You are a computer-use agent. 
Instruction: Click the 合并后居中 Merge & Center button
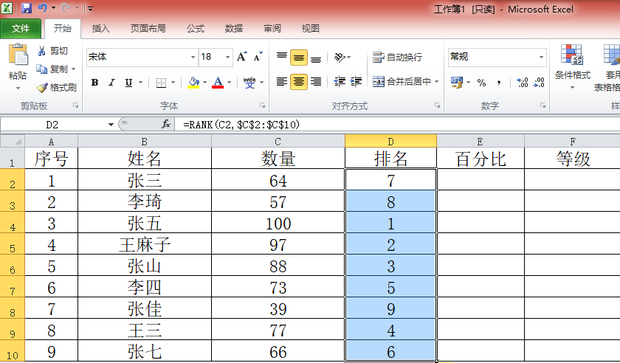click(x=402, y=81)
